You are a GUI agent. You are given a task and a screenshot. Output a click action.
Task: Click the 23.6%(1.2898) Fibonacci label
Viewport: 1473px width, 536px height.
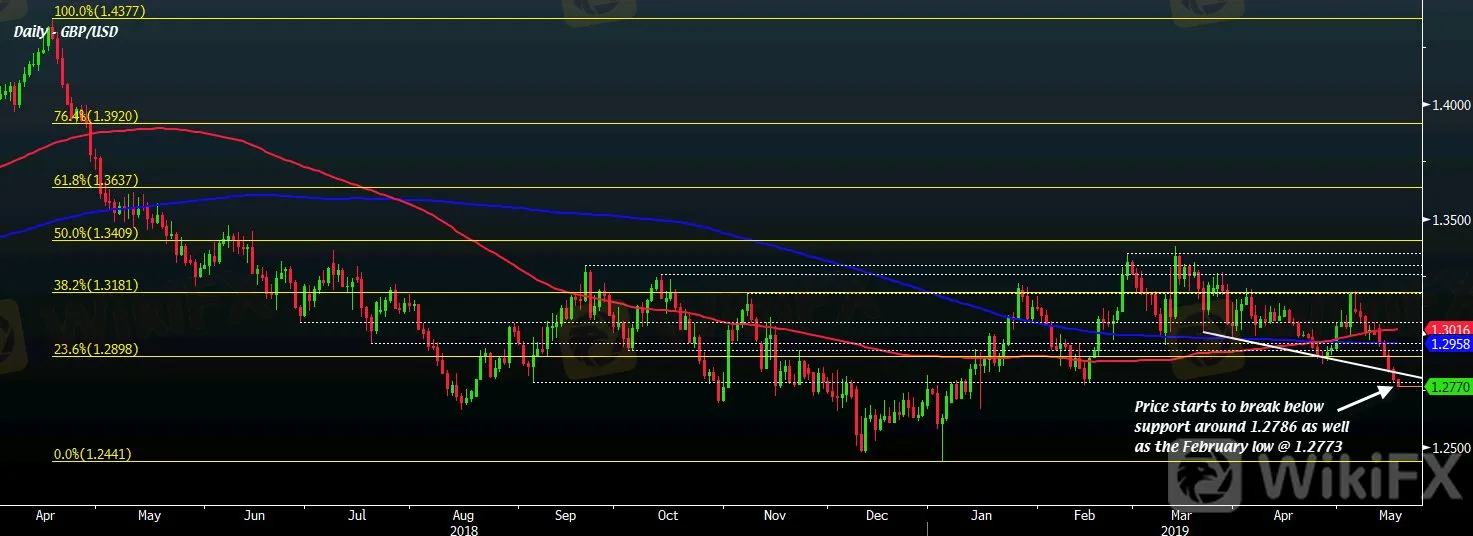point(96,349)
